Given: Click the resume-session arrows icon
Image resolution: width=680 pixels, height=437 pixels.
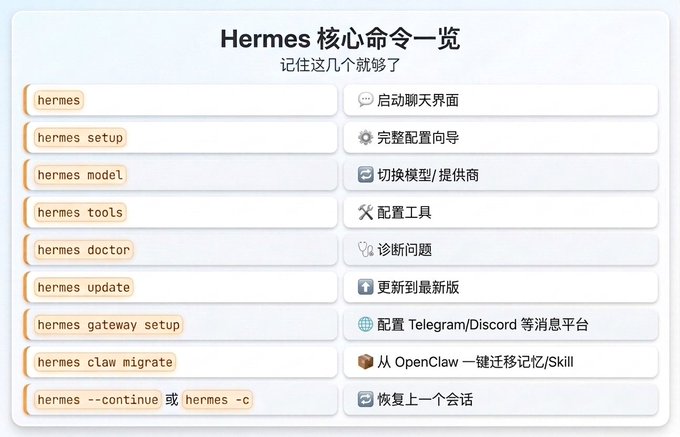Looking at the screenshot, I should [364, 400].
